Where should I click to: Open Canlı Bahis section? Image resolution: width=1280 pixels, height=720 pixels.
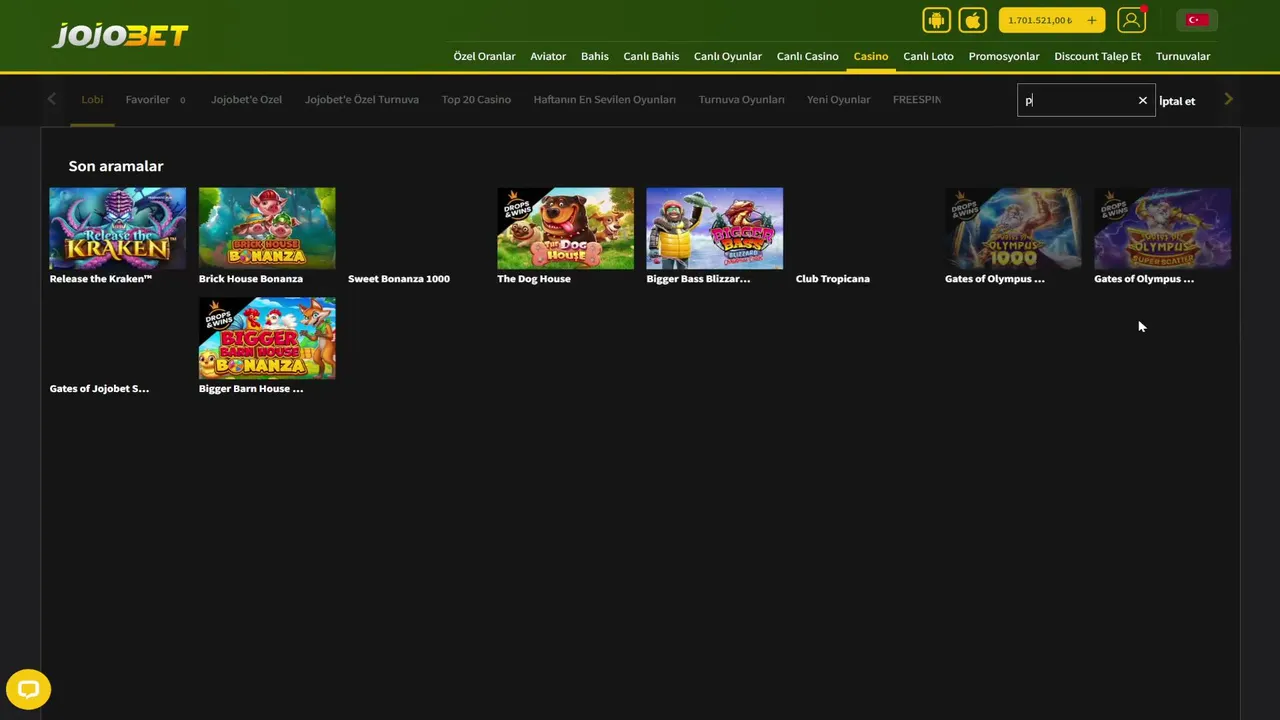point(651,56)
